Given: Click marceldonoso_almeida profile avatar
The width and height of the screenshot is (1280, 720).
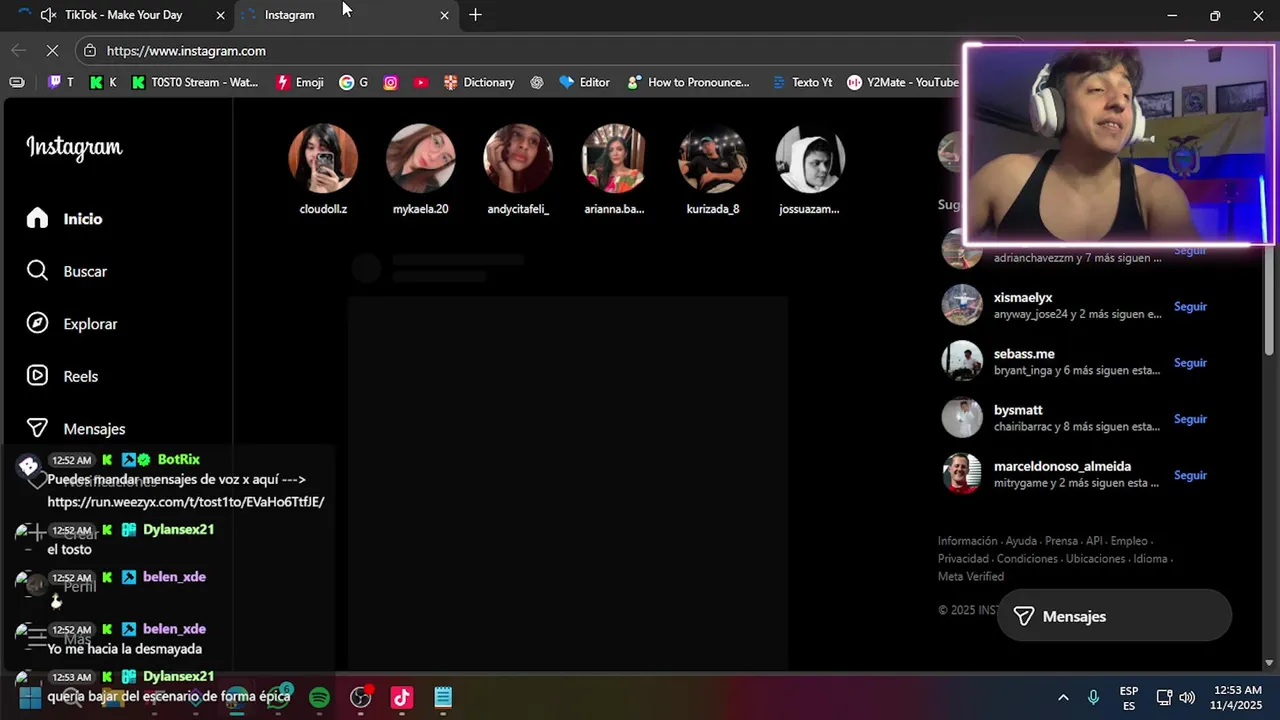Looking at the screenshot, I should [x=962, y=473].
